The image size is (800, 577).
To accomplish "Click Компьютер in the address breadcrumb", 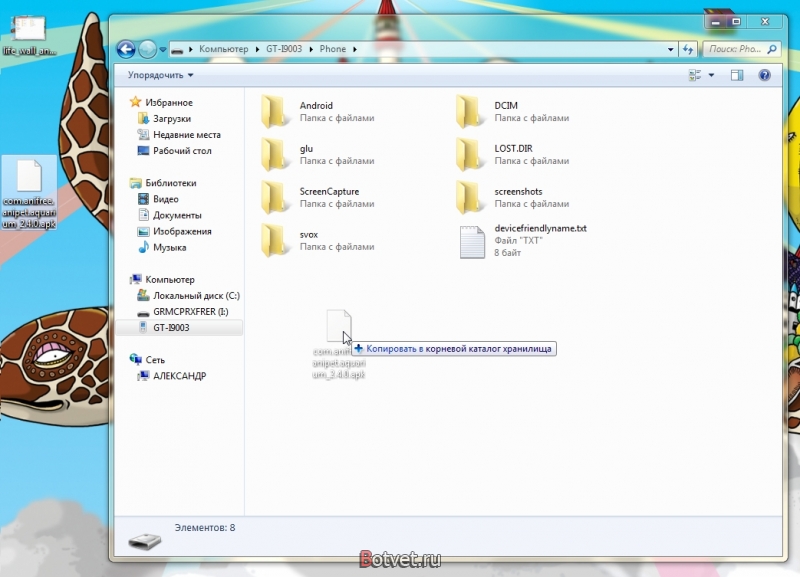I will [223, 49].
